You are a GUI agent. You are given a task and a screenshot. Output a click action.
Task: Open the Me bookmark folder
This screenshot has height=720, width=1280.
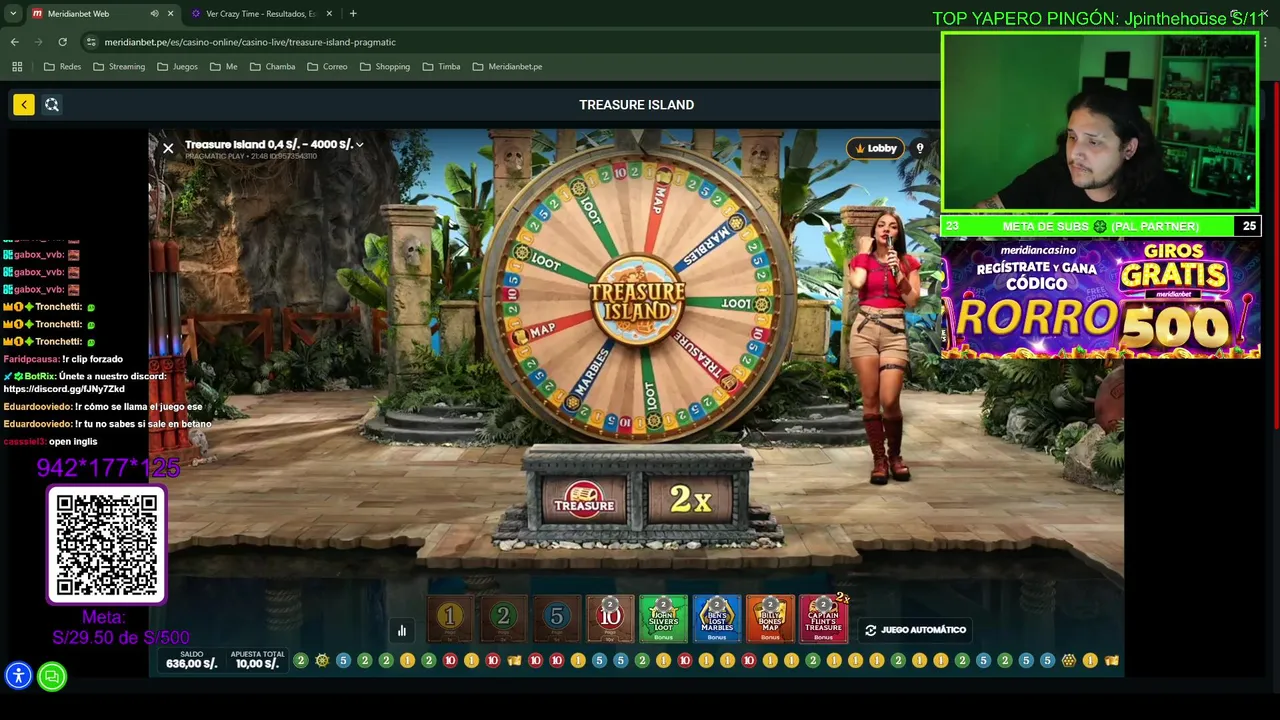[x=223, y=67]
